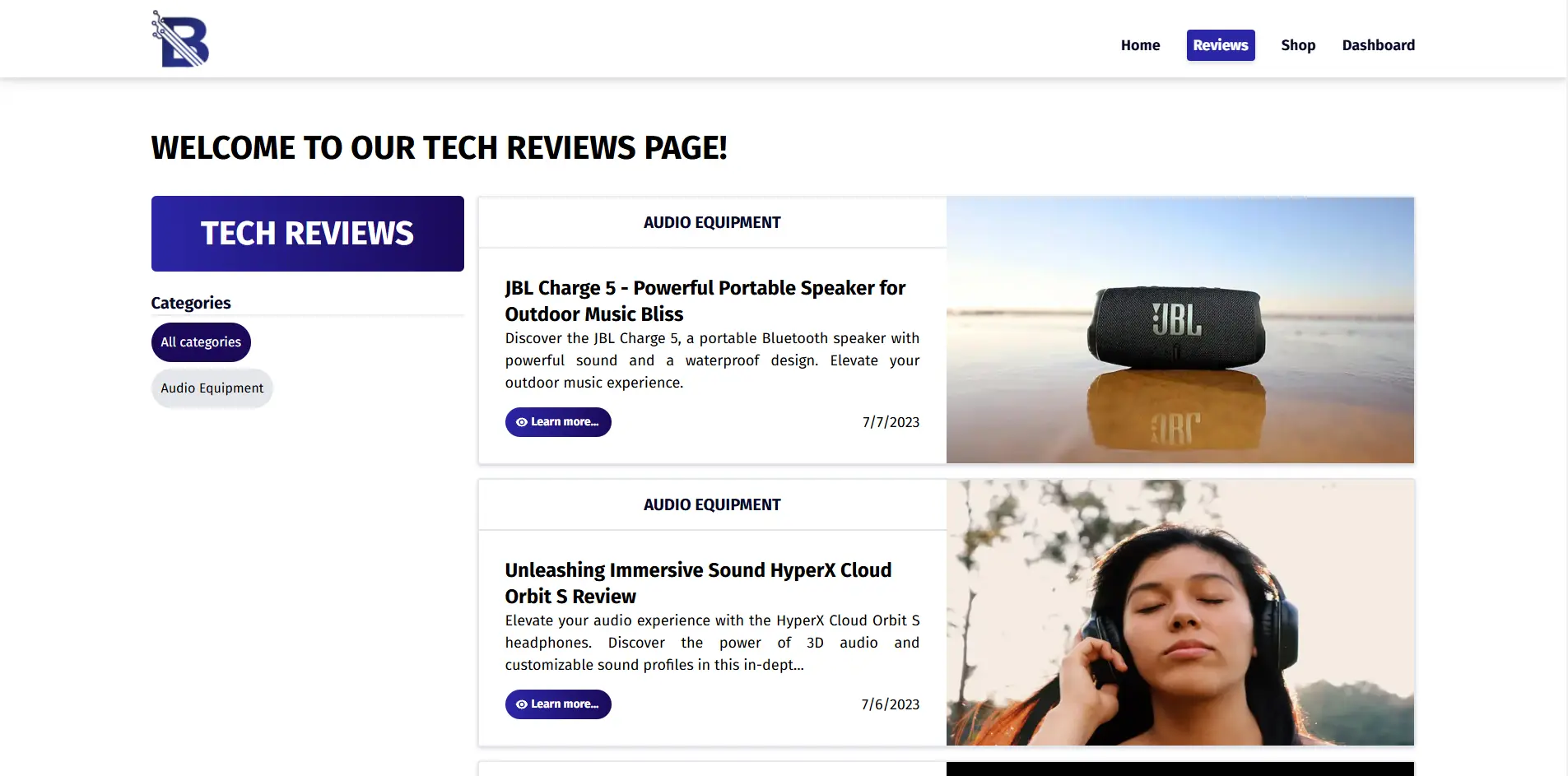The image size is (1568, 776).
Task: Filter by Audio Equipment category
Action: (212, 388)
